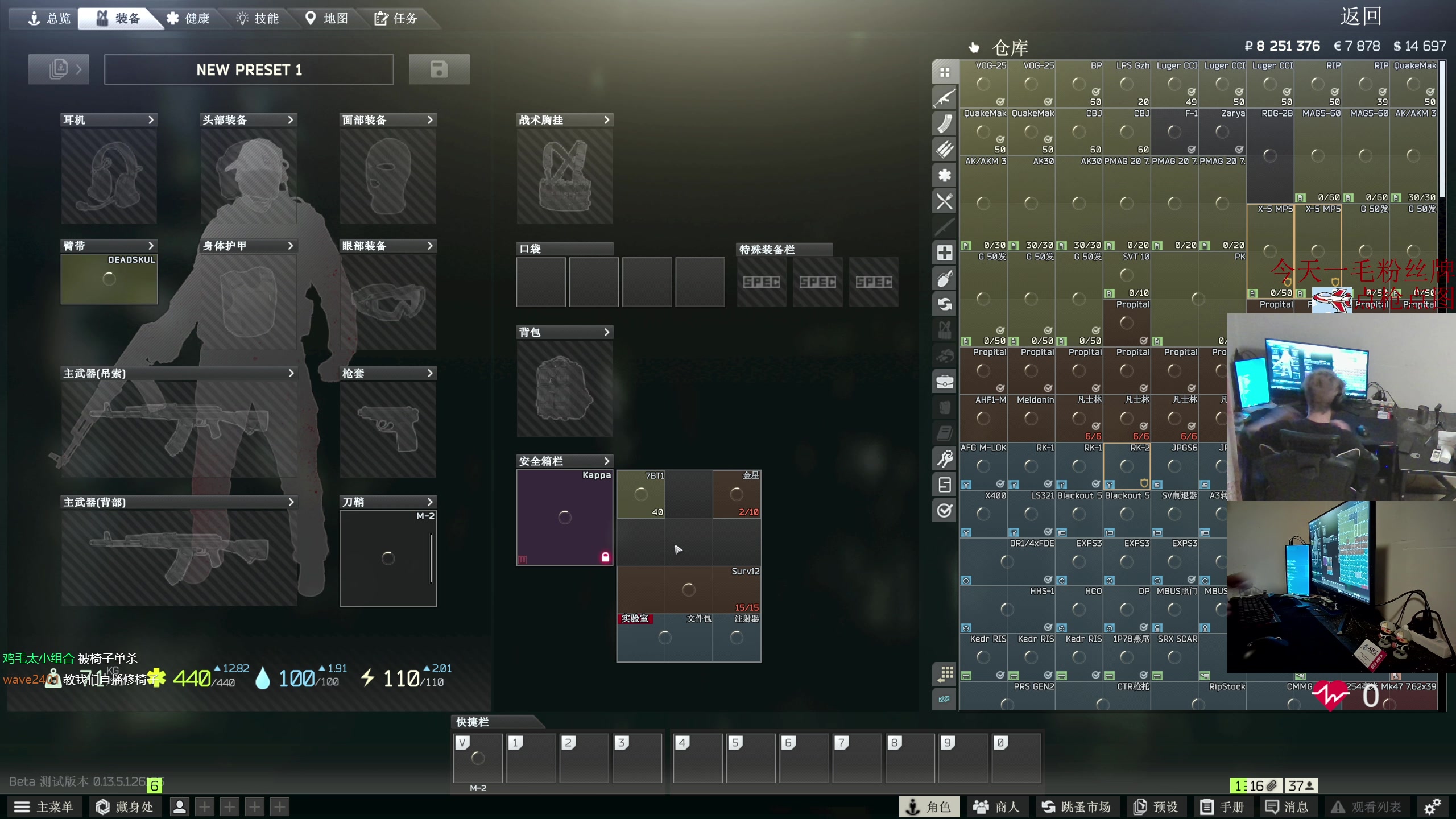Select the DEADSKUL armband item

[x=109, y=279]
